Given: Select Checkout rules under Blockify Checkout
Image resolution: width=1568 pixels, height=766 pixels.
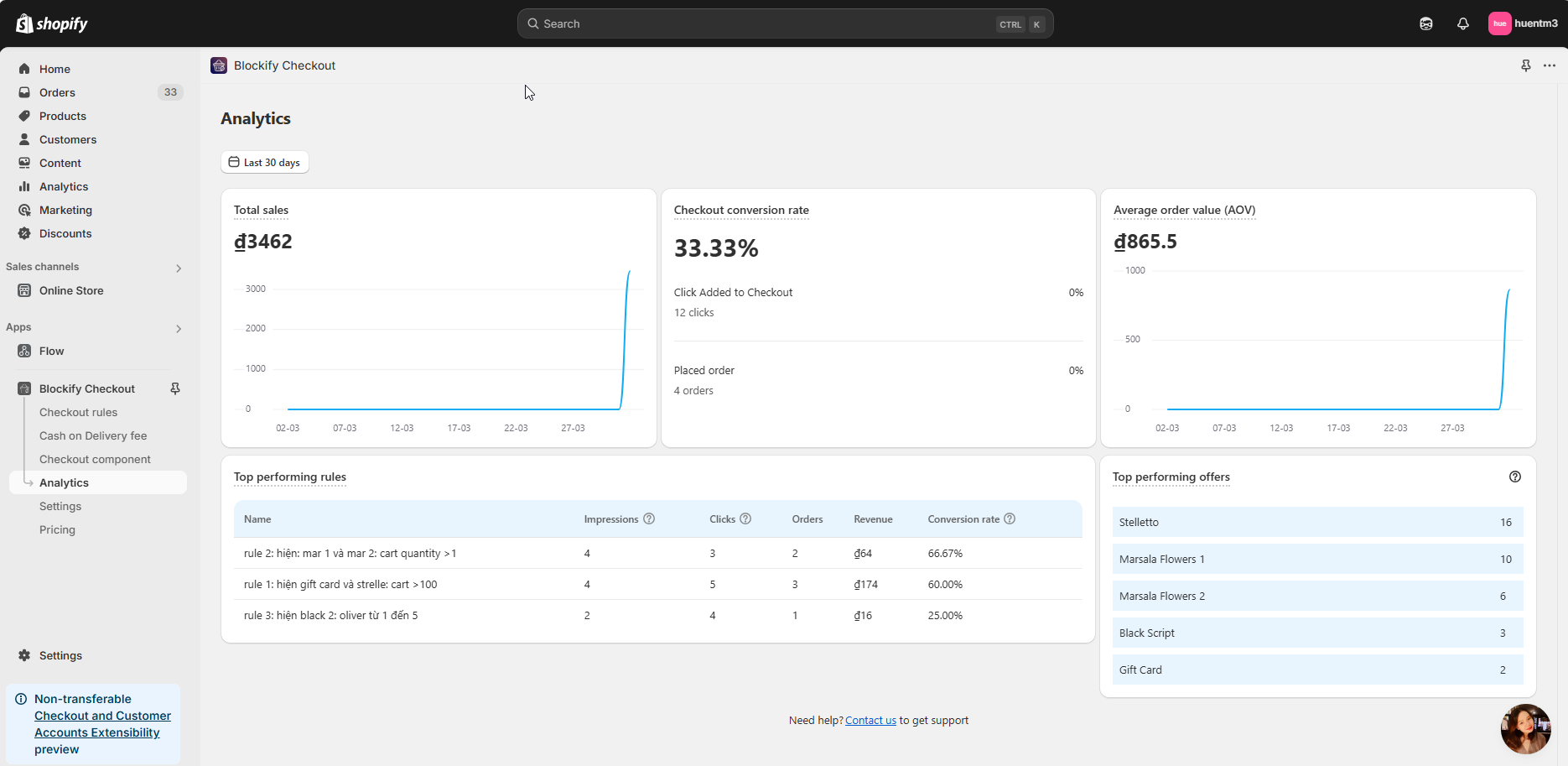Looking at the screenshot, I should click(x=78, y=412).
